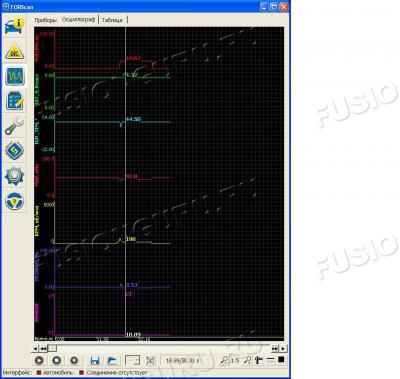This screenshot has height=379, width=400.
Task: Expand the dropdown box in bottom toolbar
Action: point(132,360)
